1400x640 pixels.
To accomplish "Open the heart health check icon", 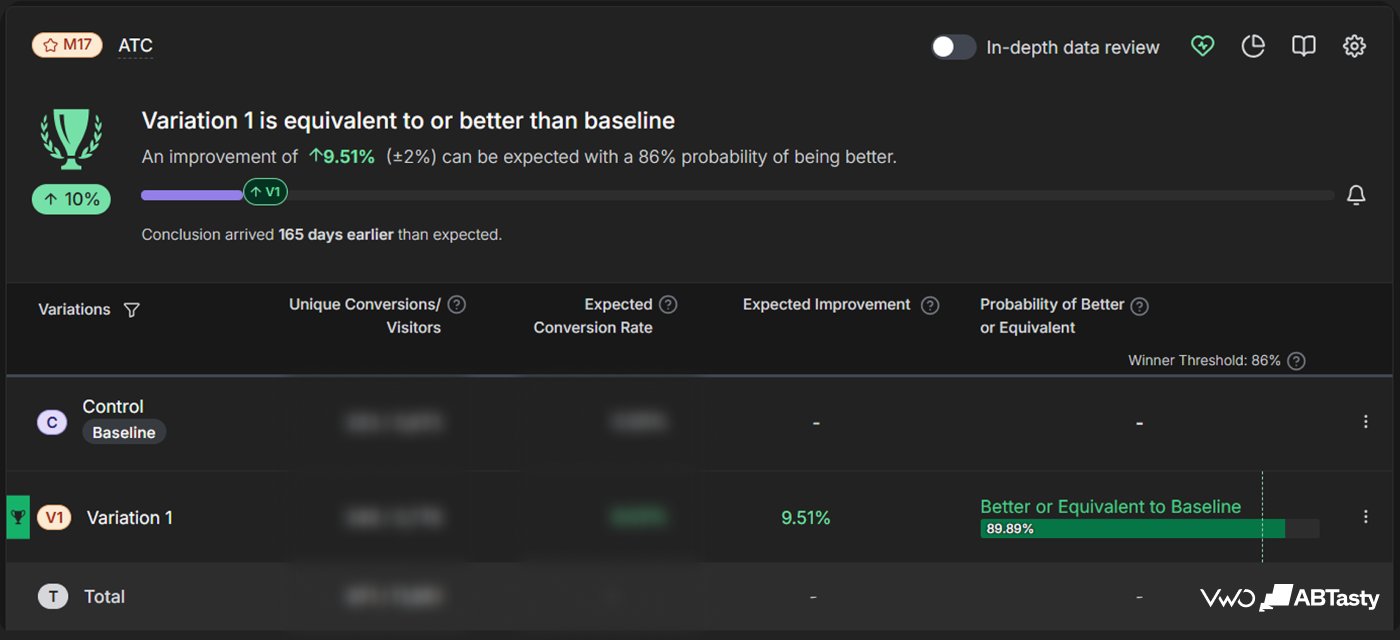I will (1202, 46).
